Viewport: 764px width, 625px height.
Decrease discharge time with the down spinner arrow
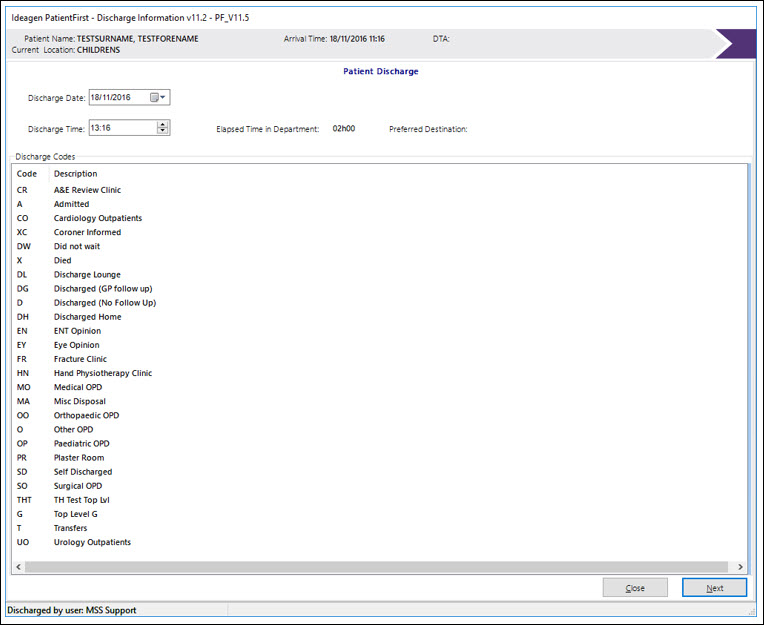[x=163, y=131]
